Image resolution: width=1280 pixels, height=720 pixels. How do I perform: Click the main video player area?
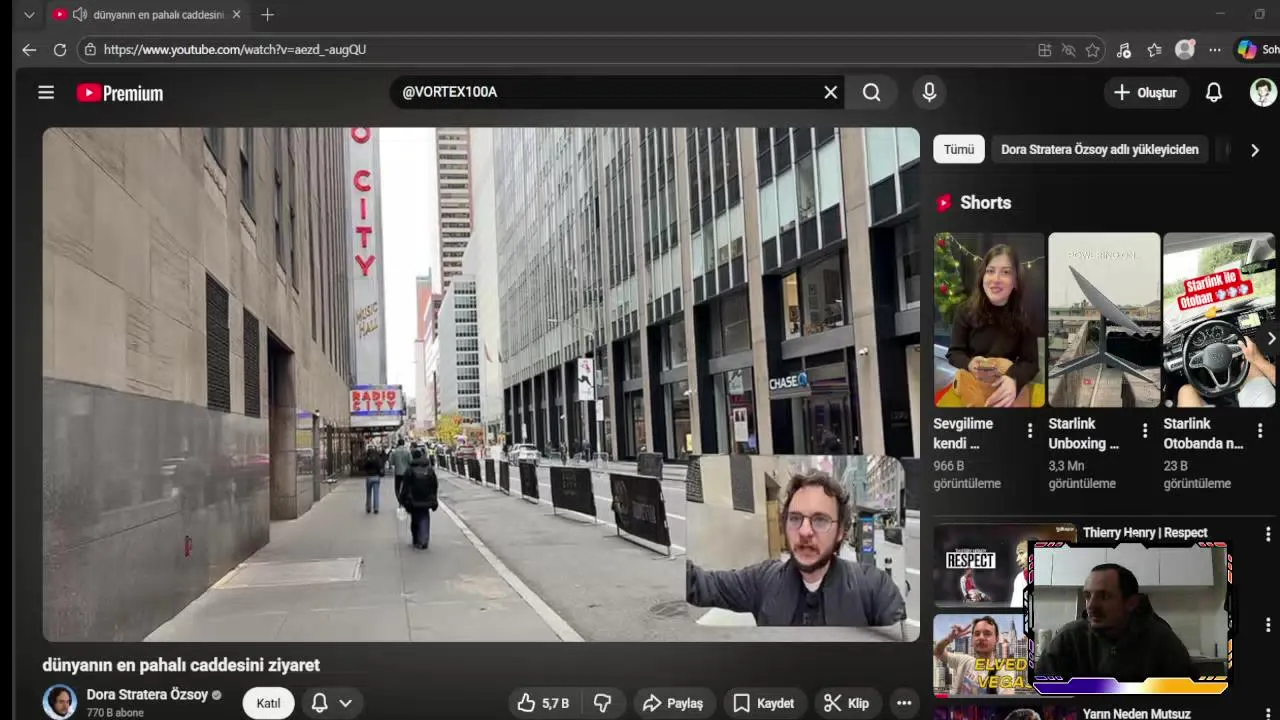[x=481, y=384]
